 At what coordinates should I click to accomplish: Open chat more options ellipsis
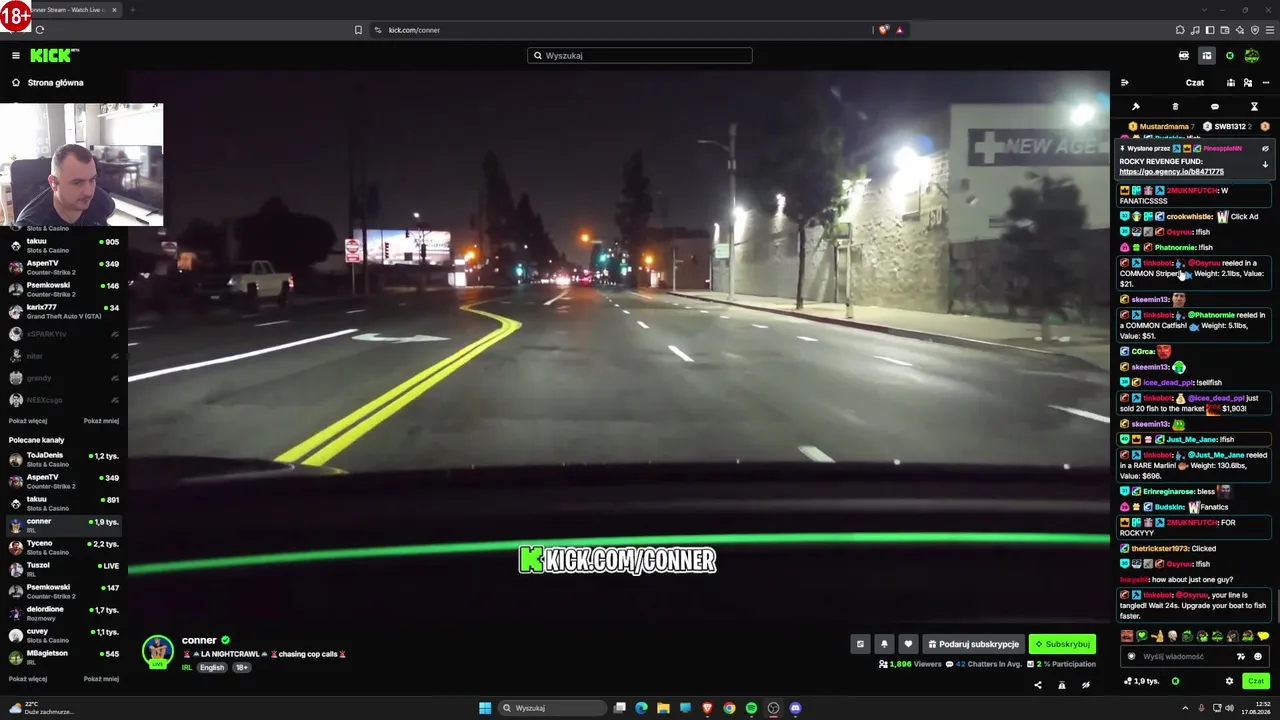(x=1265, y=83)
